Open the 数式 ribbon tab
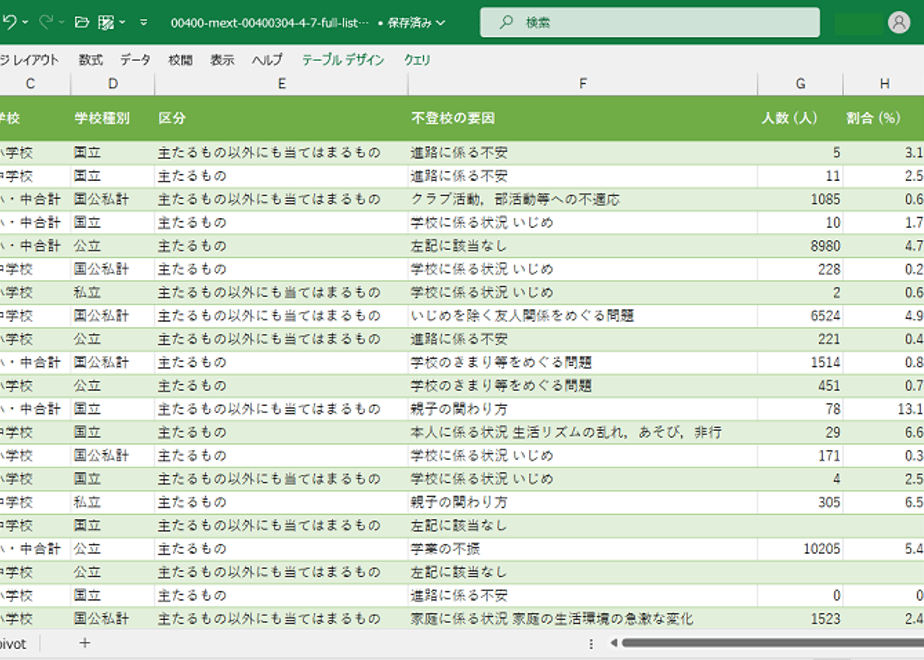The width and height of the screenshot is (924, 660). pos(91,60)
